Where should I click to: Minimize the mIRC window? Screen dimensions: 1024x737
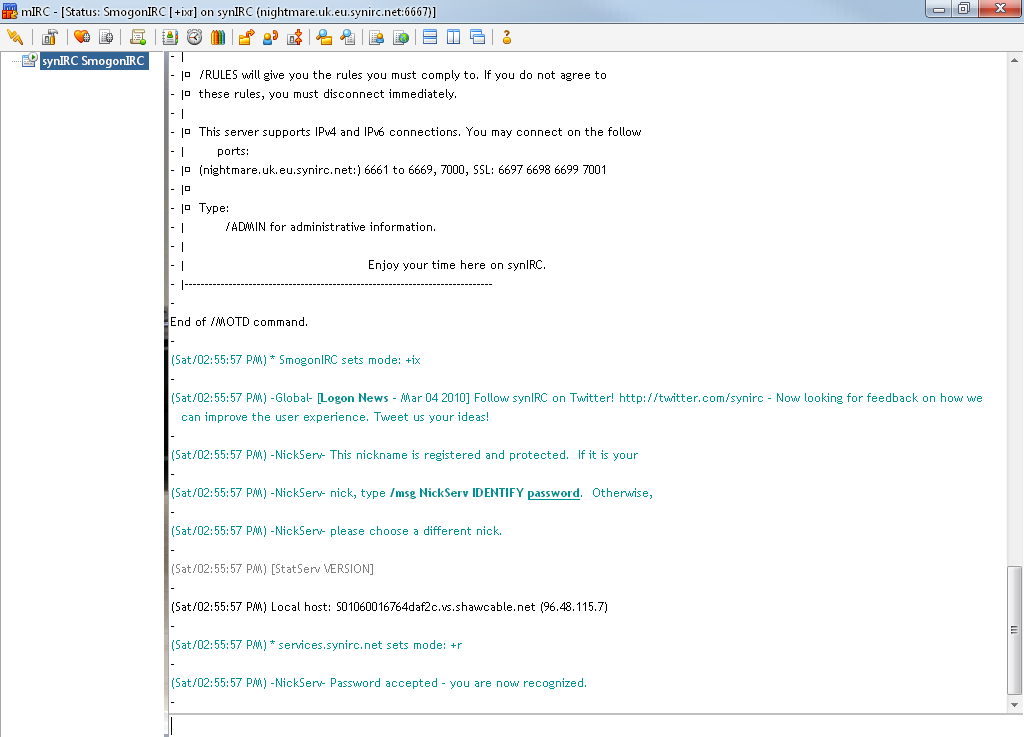(x=939, y=9)
